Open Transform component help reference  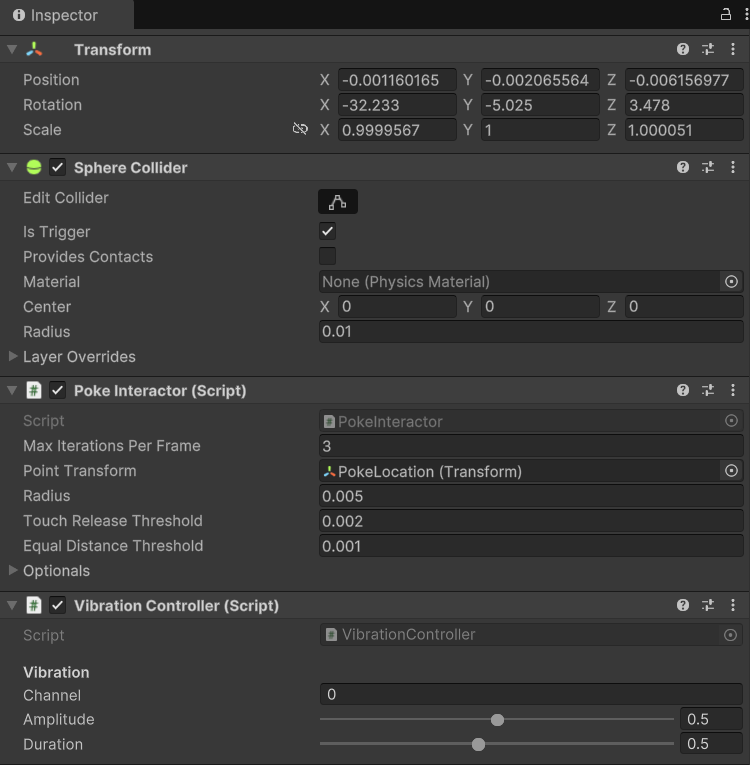(683, 49)
